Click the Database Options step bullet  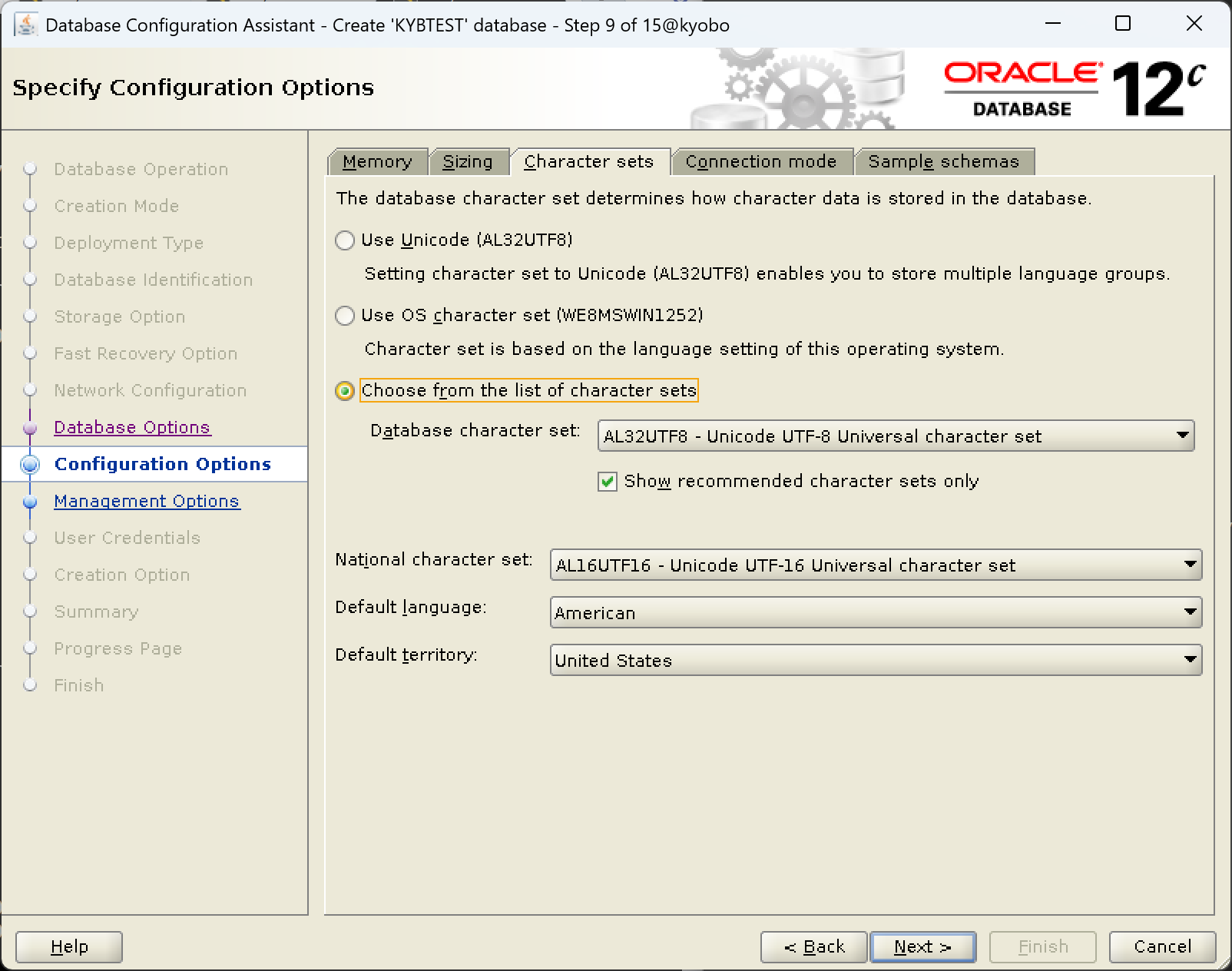pos(31,428)
